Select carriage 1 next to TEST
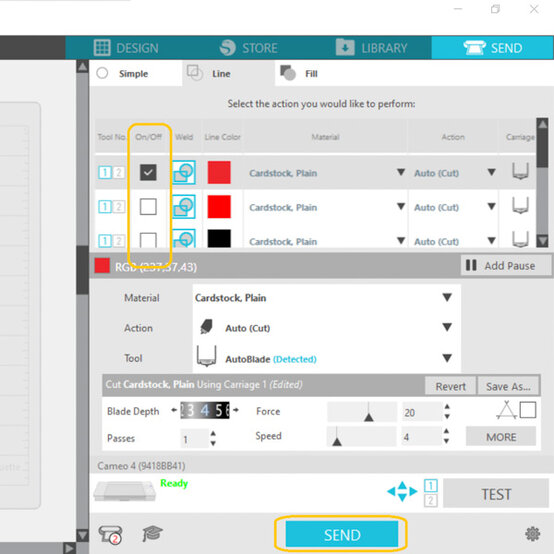554x554 pixels. coord(430,486)
